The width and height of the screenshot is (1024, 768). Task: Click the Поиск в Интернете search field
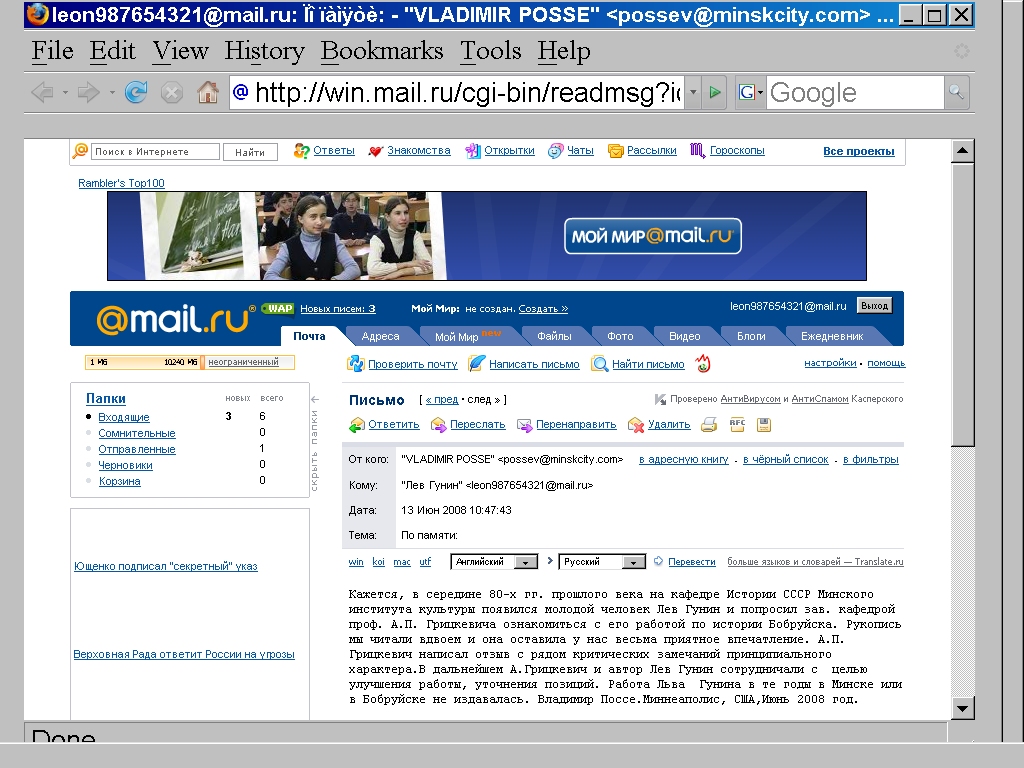coord(155,152)
